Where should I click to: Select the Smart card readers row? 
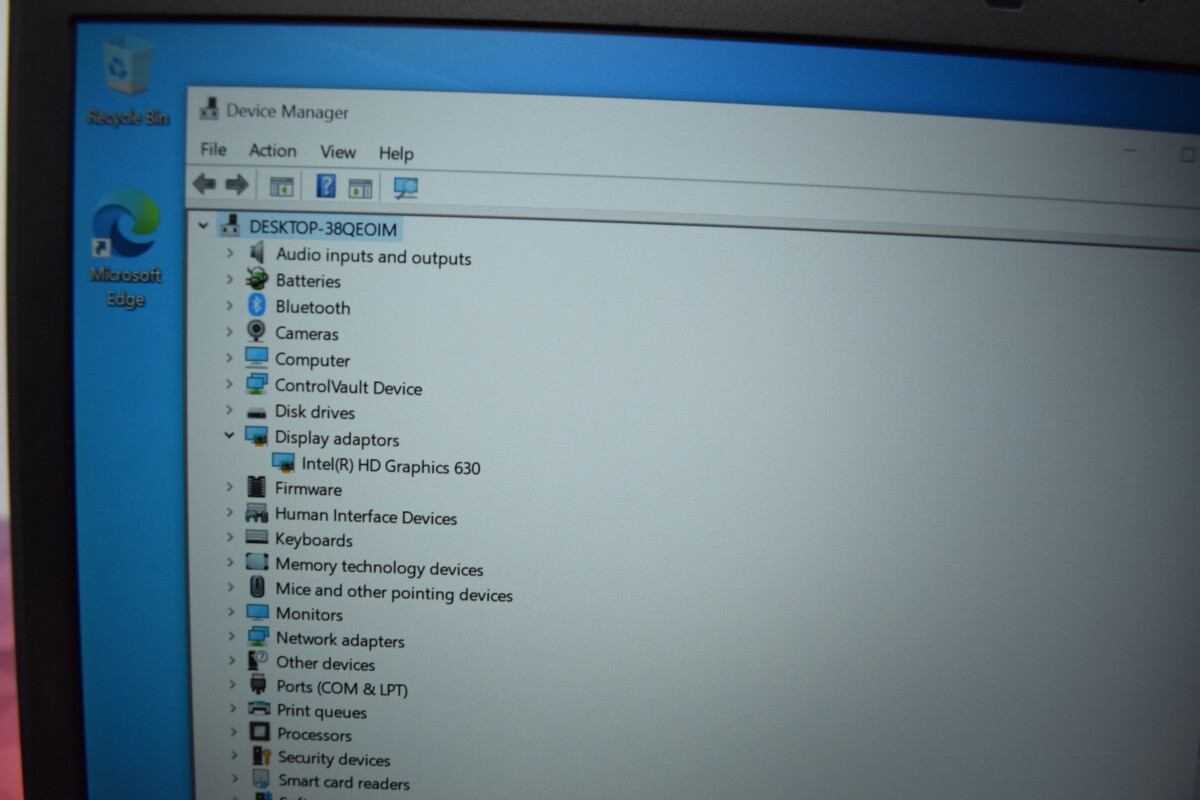(x=344, y=782)
